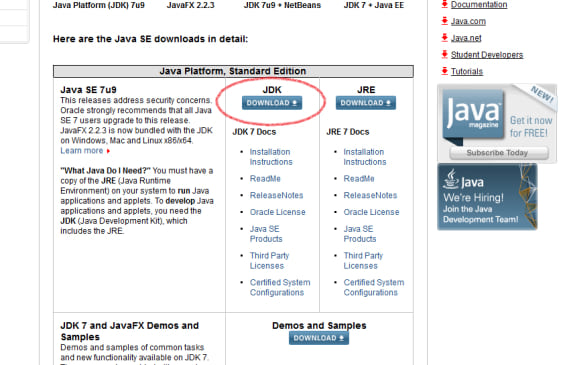Screen dimensions: 565x365
Task: Click the red download icon beside Java.com
Action: coord(445,21)
